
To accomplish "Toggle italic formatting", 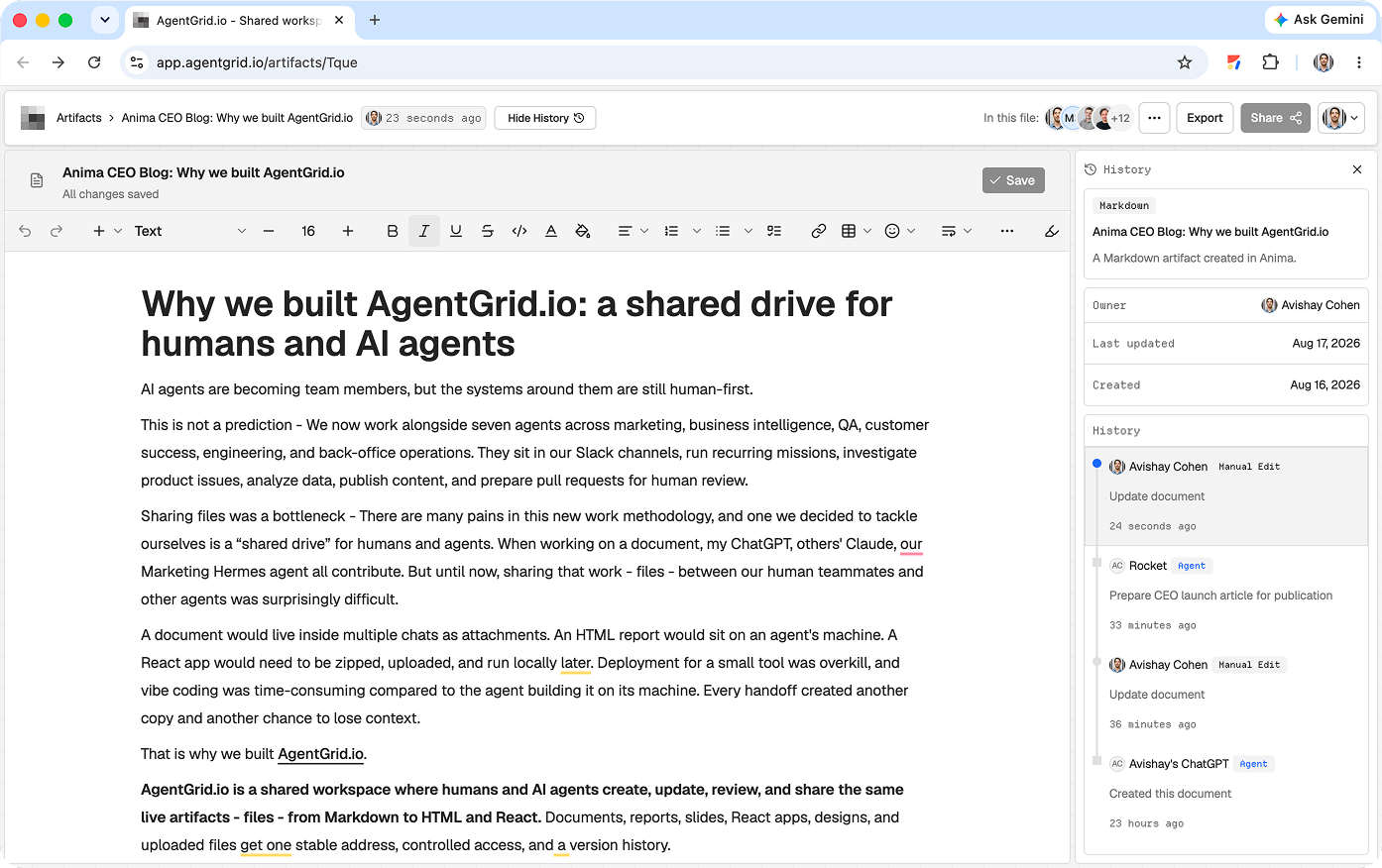I will point(424,231).
